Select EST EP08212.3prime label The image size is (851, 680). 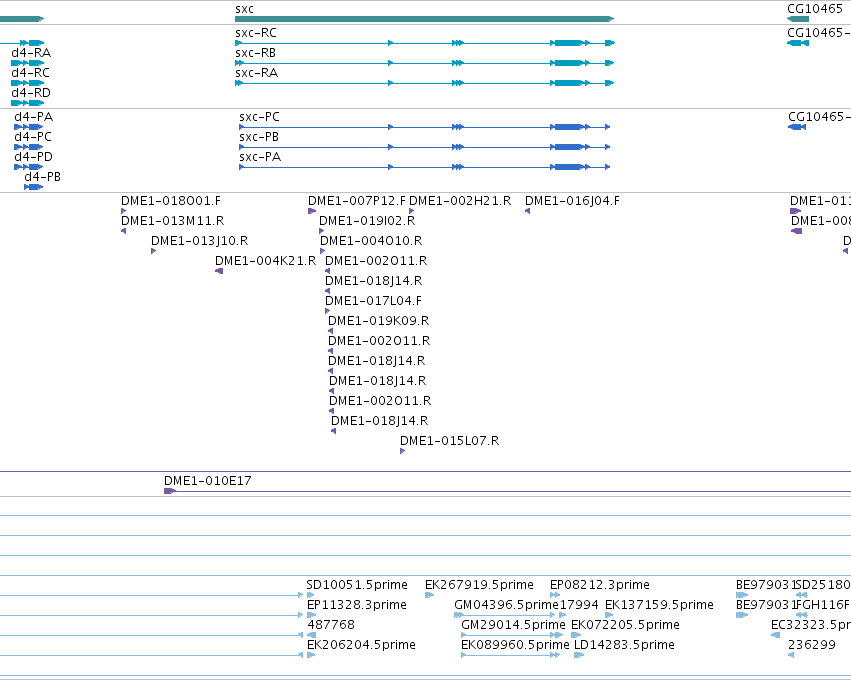(x=600, y=585)
